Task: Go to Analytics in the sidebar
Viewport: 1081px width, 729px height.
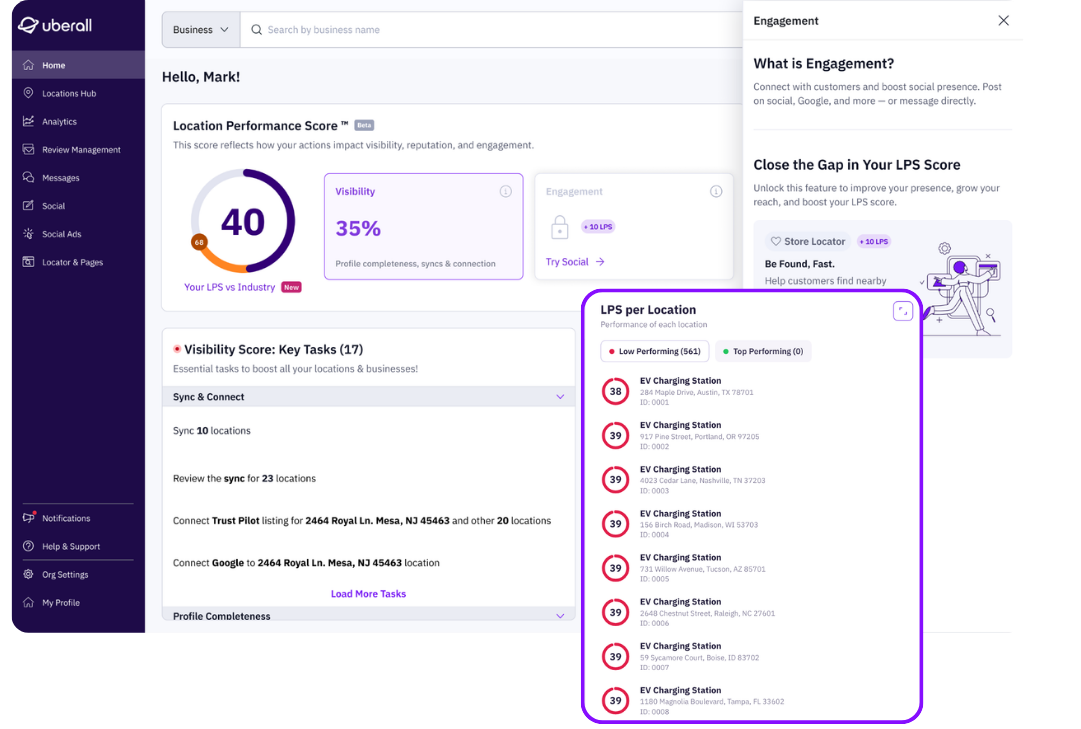Action: (x=79, y=121)
